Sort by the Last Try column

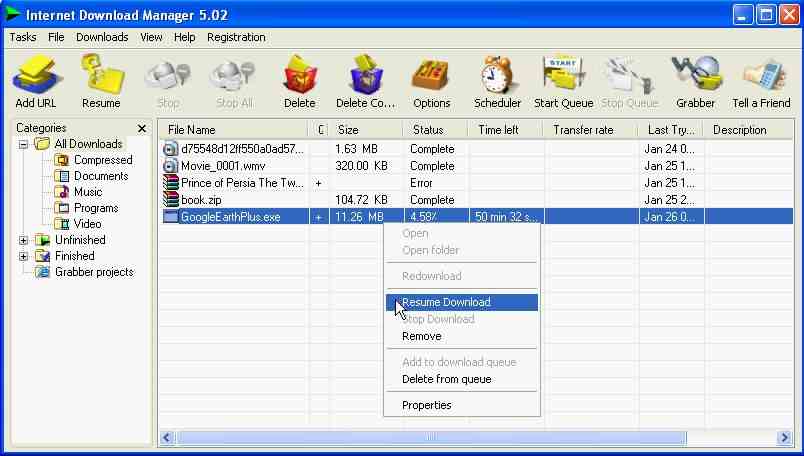(x=671, y=130)
